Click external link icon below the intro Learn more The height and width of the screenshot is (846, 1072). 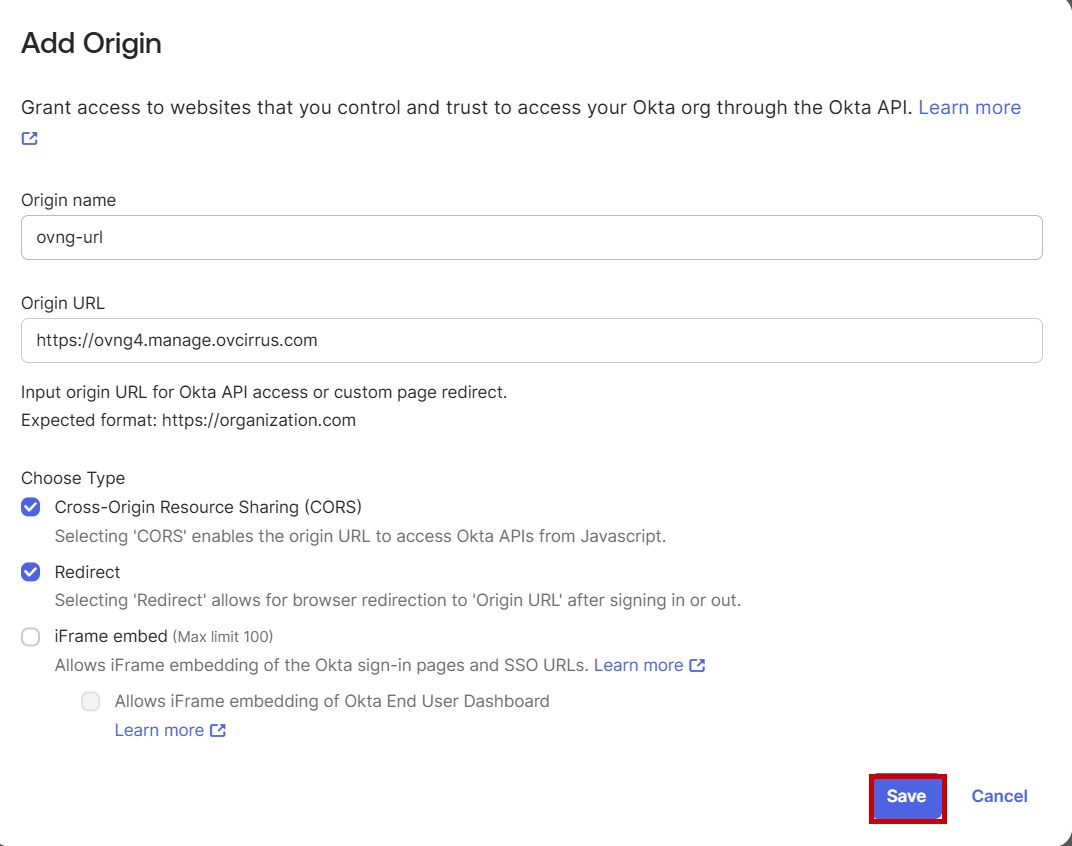click(x=28, y=138)
